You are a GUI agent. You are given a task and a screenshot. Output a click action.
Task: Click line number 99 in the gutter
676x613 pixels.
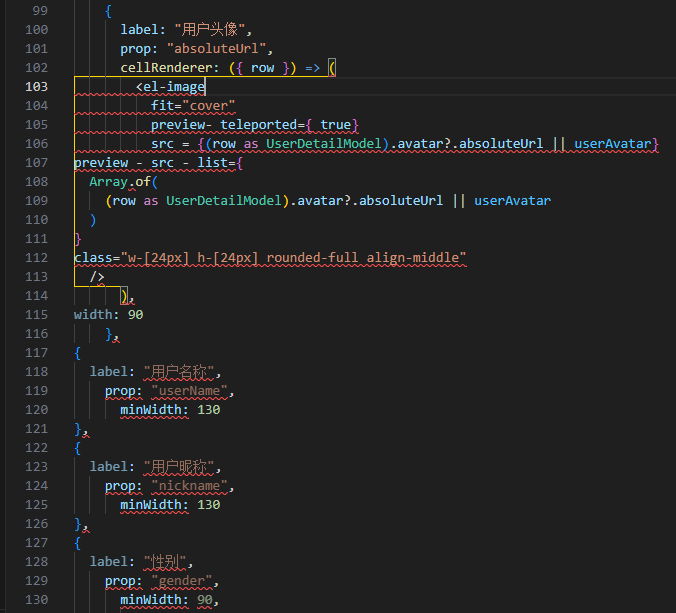point(40,10)
